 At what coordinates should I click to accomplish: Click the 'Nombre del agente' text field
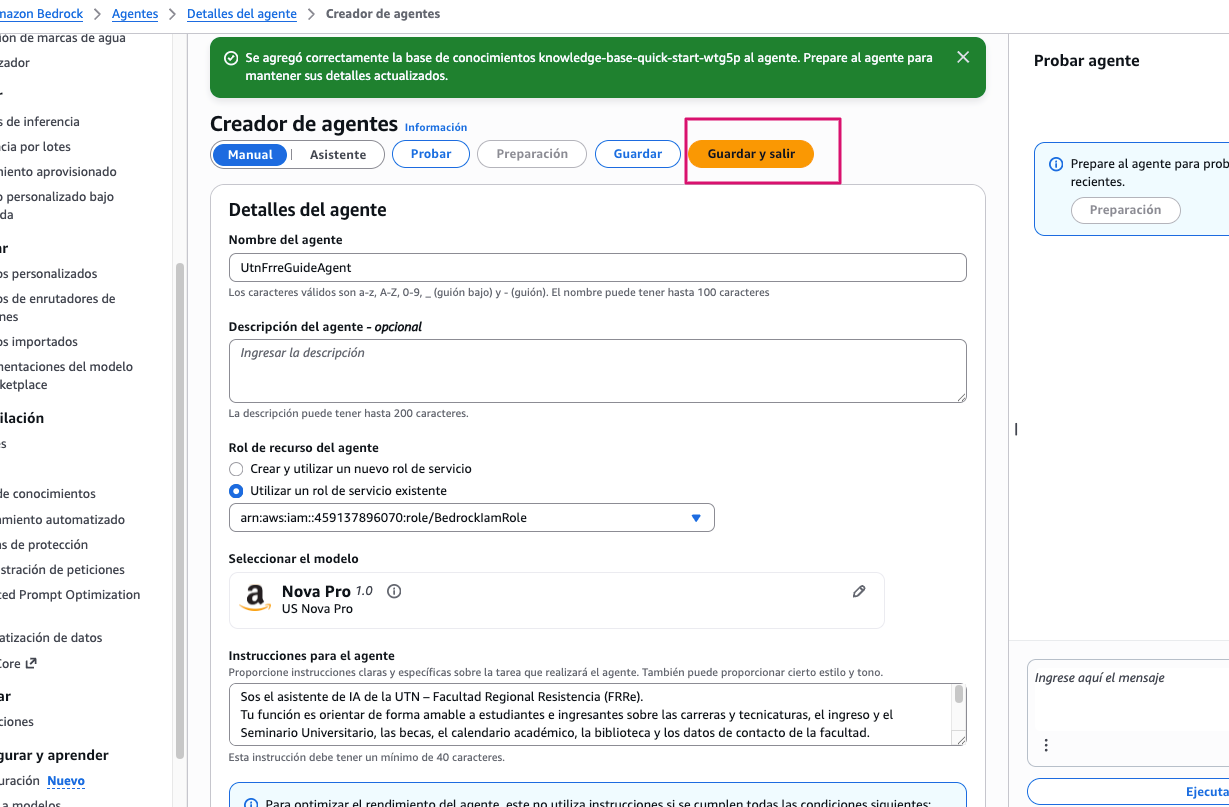pyautogui.click(x=597, y=268)
